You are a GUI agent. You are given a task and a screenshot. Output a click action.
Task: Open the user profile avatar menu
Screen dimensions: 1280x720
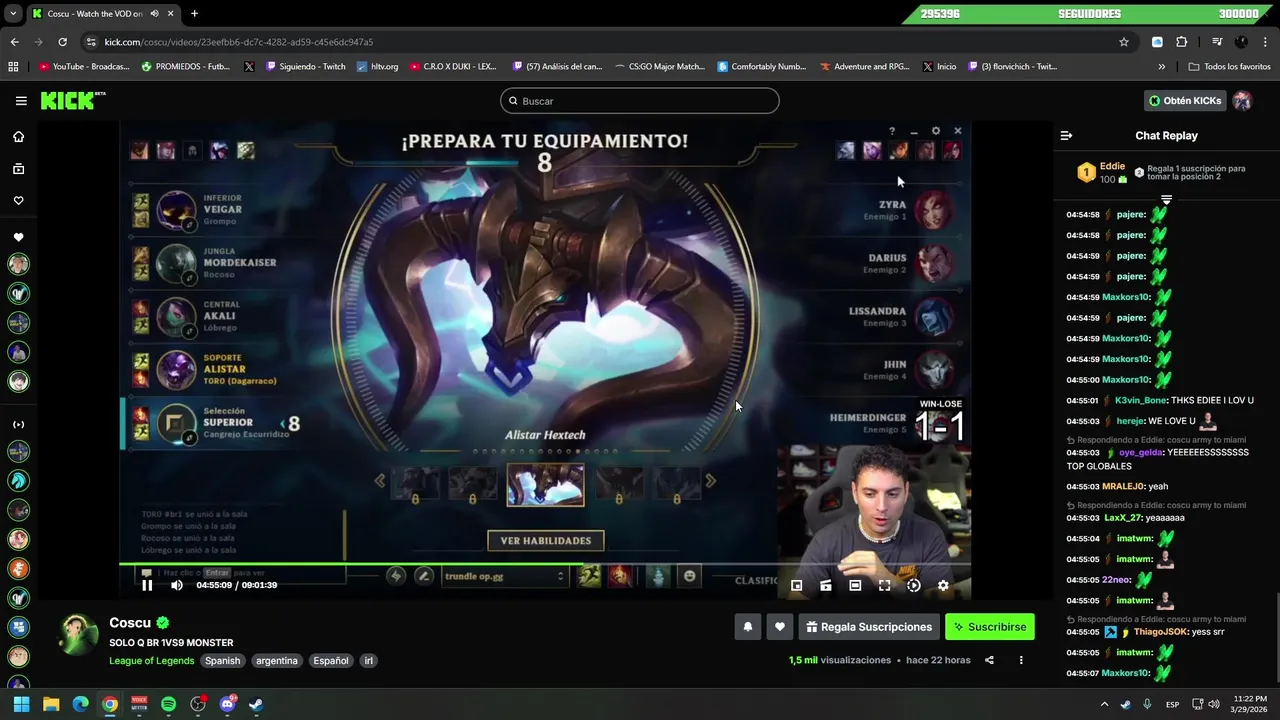point(1242,101)
